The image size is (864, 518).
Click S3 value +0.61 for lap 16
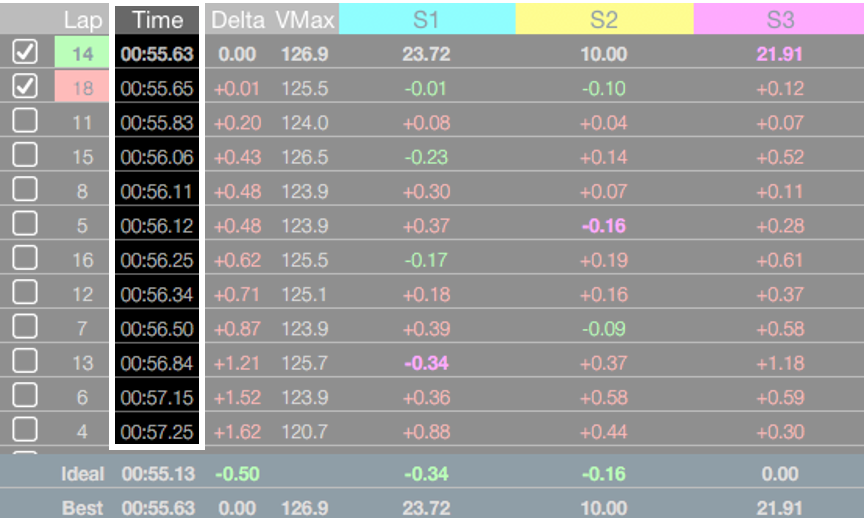point(780,260)
